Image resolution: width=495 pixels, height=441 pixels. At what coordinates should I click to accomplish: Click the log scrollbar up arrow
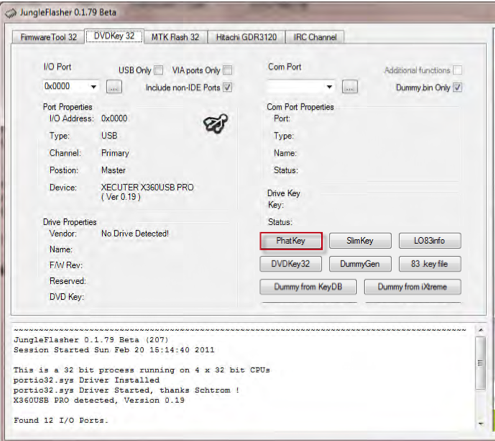pos(481,330)
